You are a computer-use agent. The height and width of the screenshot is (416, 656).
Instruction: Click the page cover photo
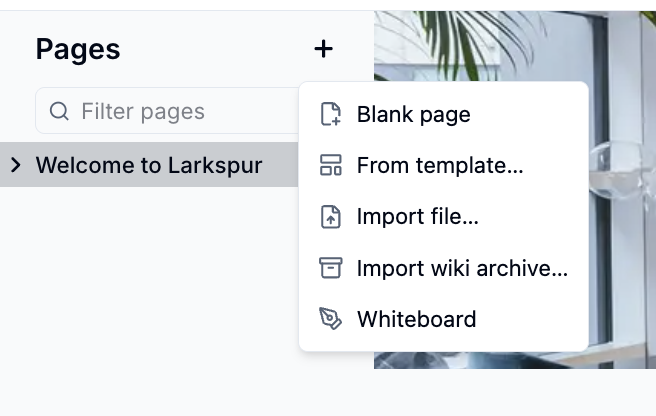(x=622, y=188)
